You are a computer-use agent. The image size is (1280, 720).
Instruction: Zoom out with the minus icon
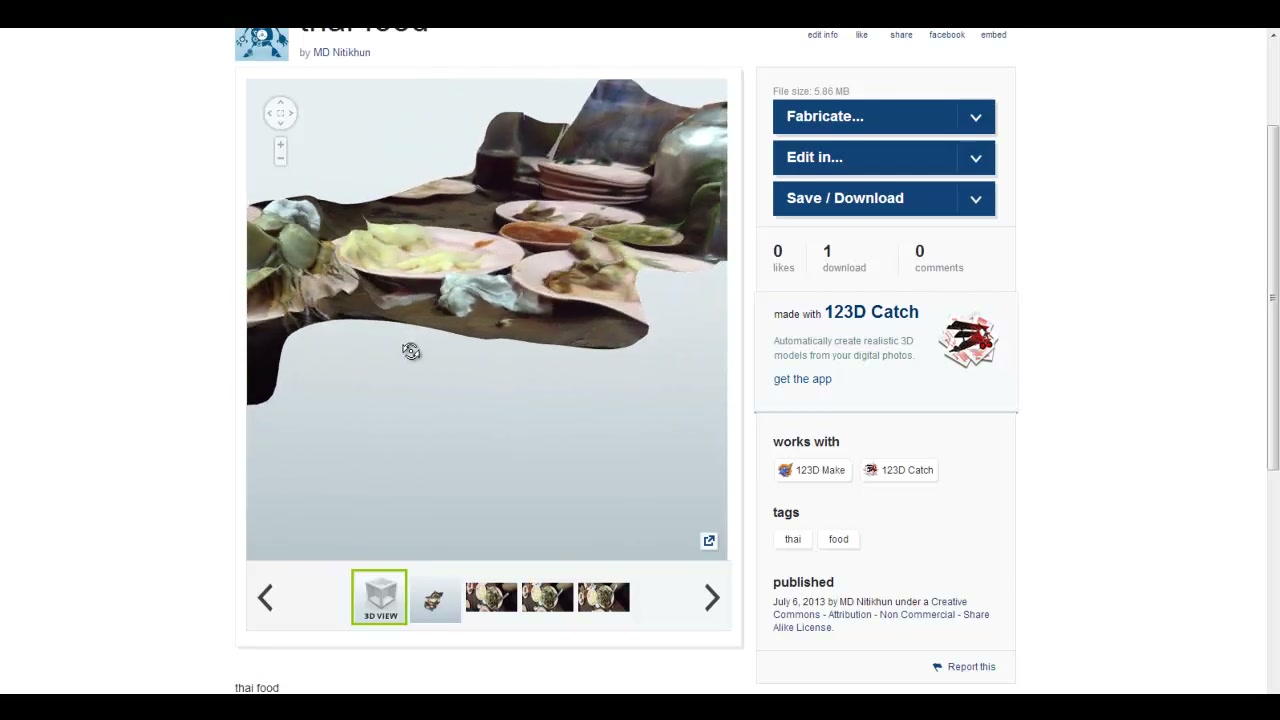(x=280, y=159)
